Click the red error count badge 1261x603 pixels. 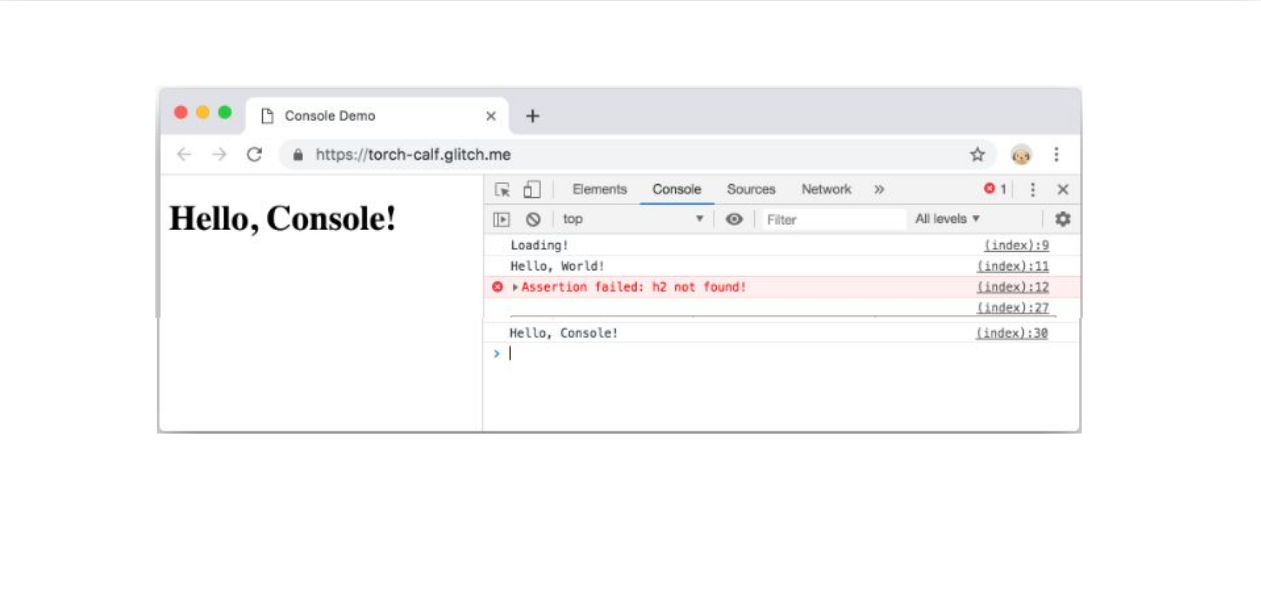tap(994, 189)
